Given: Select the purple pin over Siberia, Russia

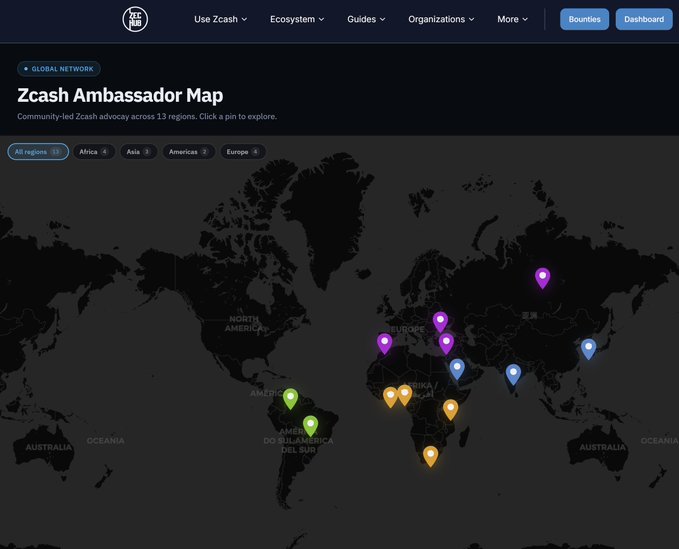Looking at the screenshot, I should point(542,278).
